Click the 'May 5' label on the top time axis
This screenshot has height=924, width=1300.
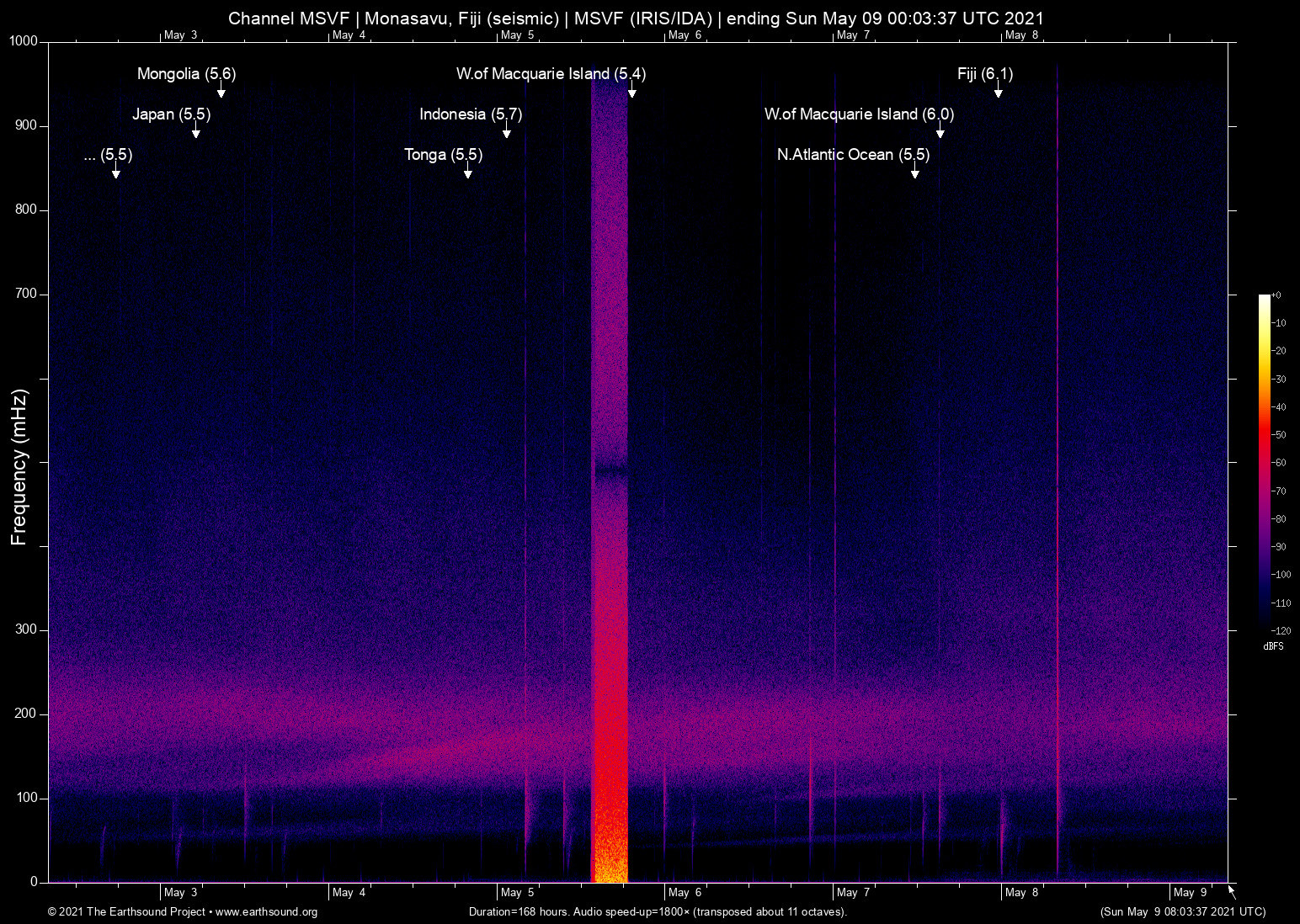point(517,35)
